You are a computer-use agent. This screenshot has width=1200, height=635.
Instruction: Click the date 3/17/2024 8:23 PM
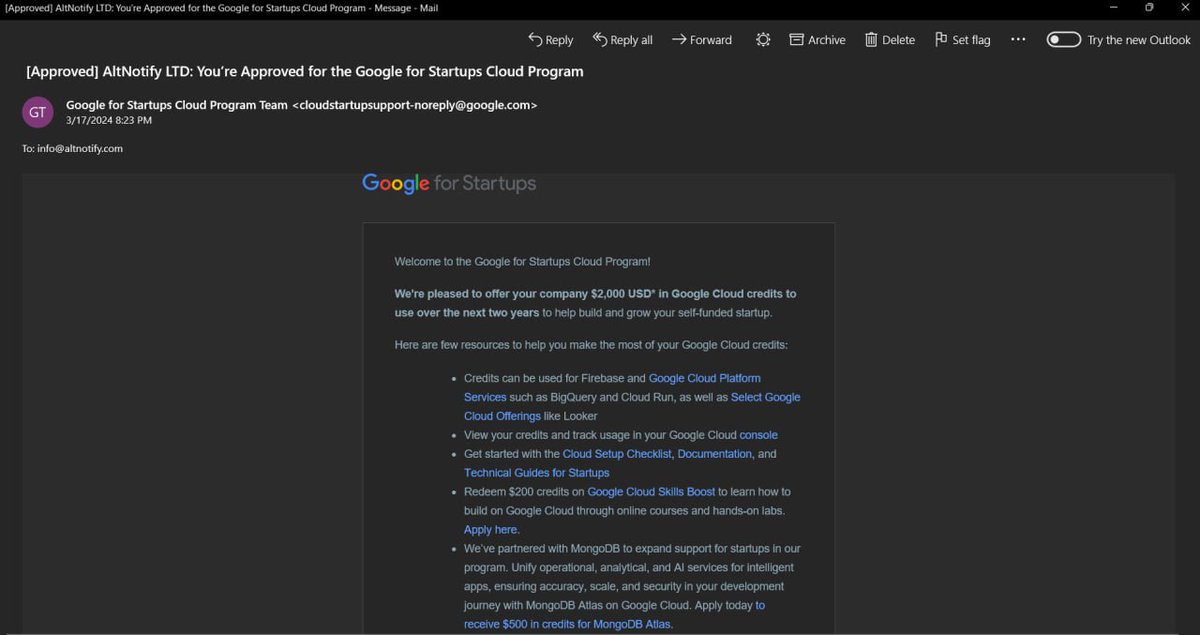(109, 120)
